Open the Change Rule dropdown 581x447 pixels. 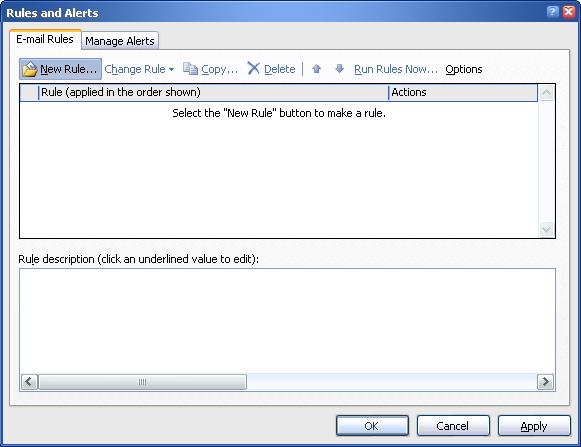(139, 69)
